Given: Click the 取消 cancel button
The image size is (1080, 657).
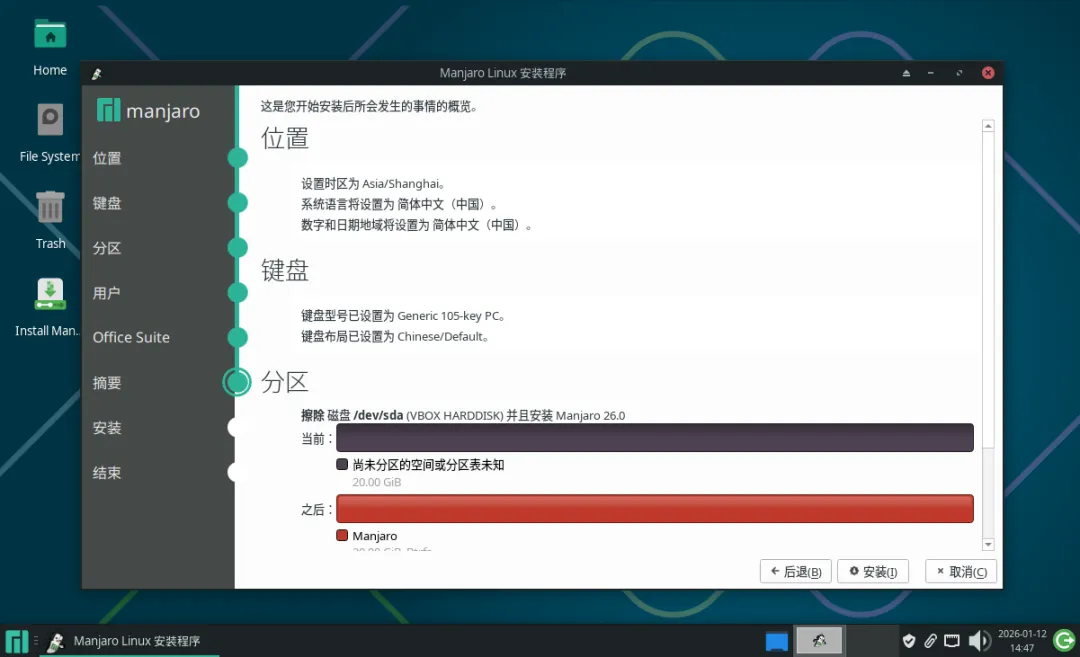Looking at the screenshot, I should (959, 571).
